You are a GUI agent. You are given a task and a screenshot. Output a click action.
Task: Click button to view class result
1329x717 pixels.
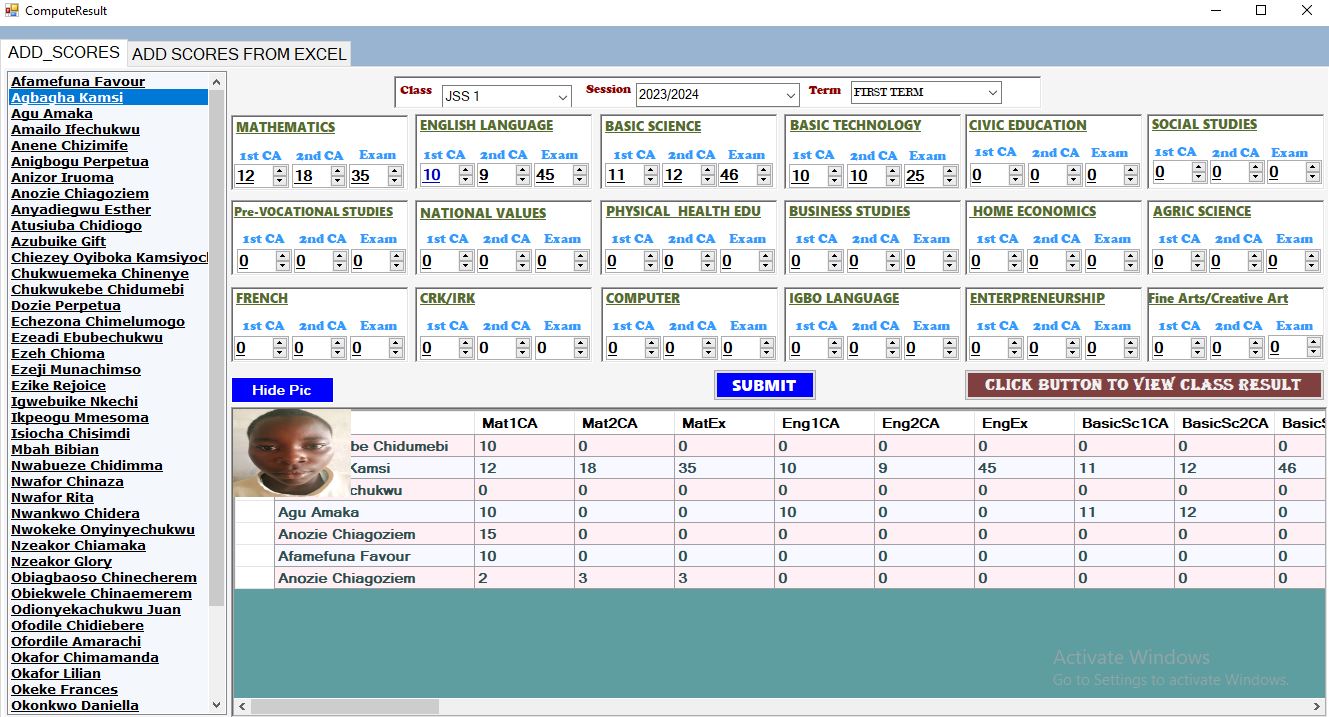tap(1143, 384)
